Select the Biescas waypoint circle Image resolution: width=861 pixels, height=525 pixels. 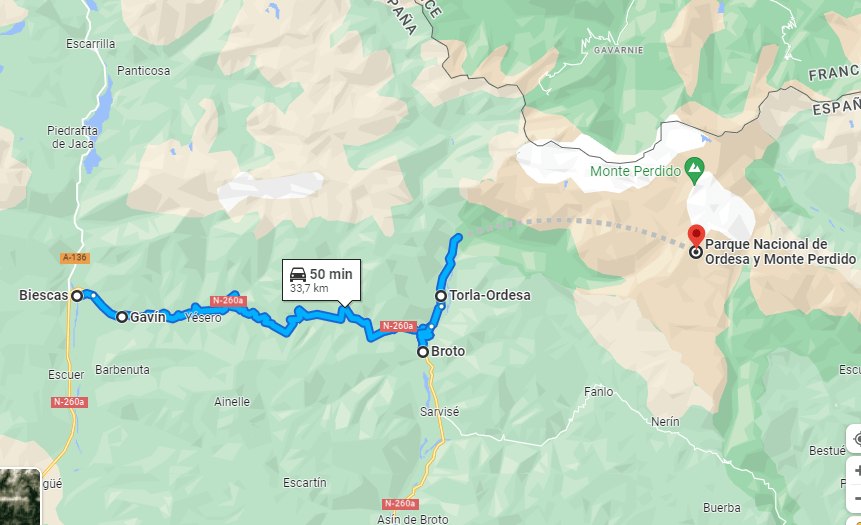click(77, 296)
